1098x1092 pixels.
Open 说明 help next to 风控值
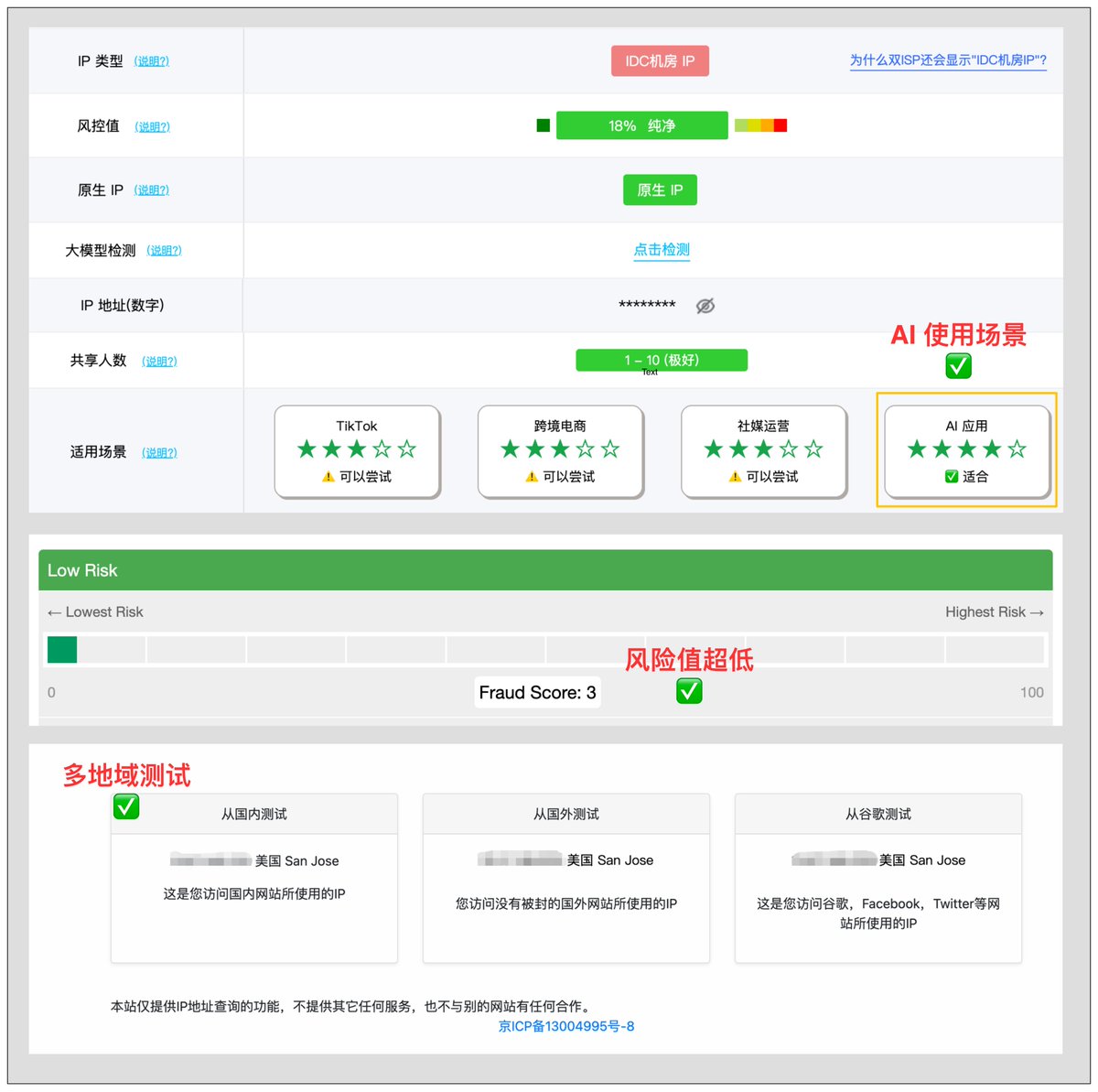152,126
